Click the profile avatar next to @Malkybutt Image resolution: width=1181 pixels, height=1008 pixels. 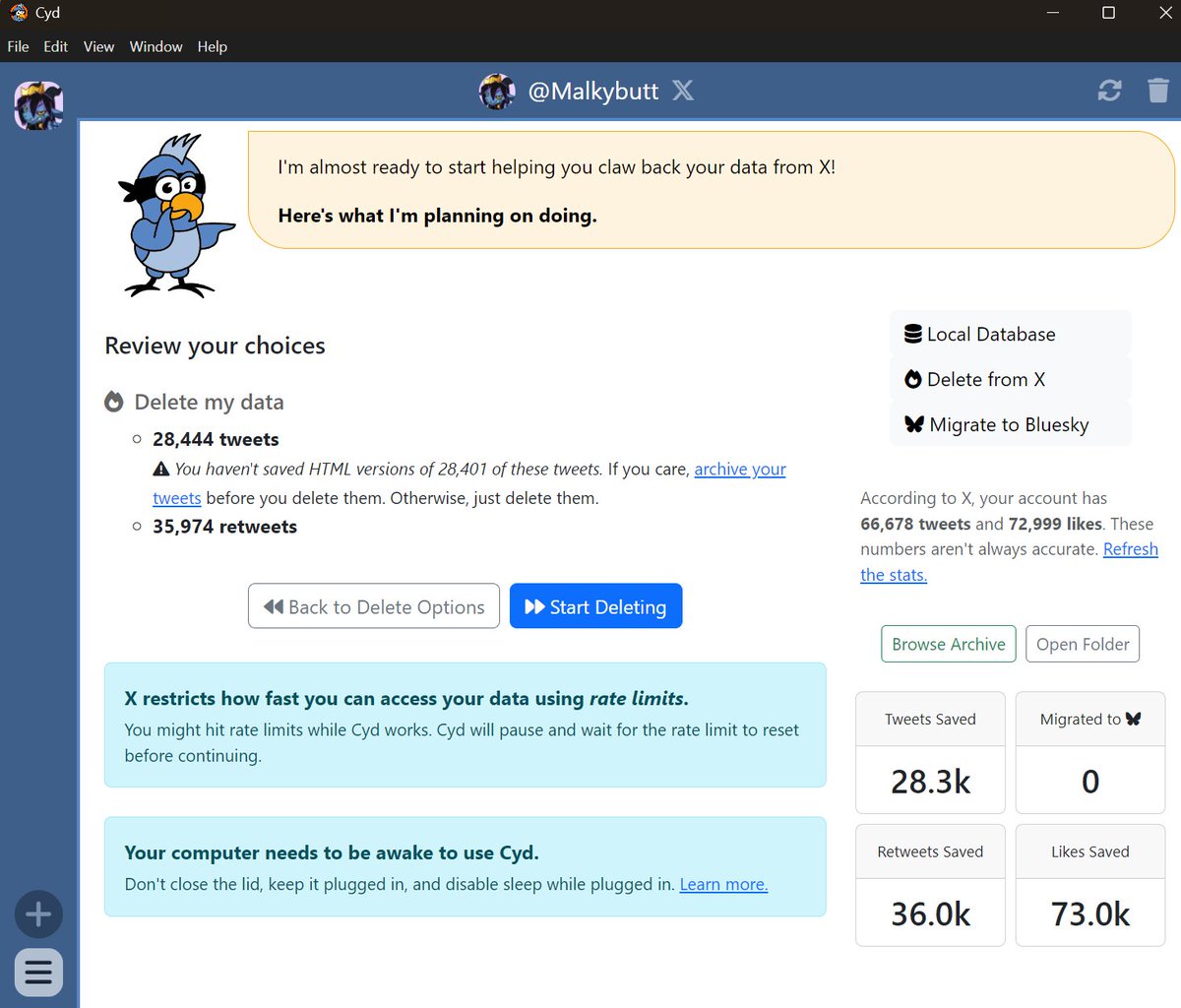pyautogui.click(x=497, y=92)
